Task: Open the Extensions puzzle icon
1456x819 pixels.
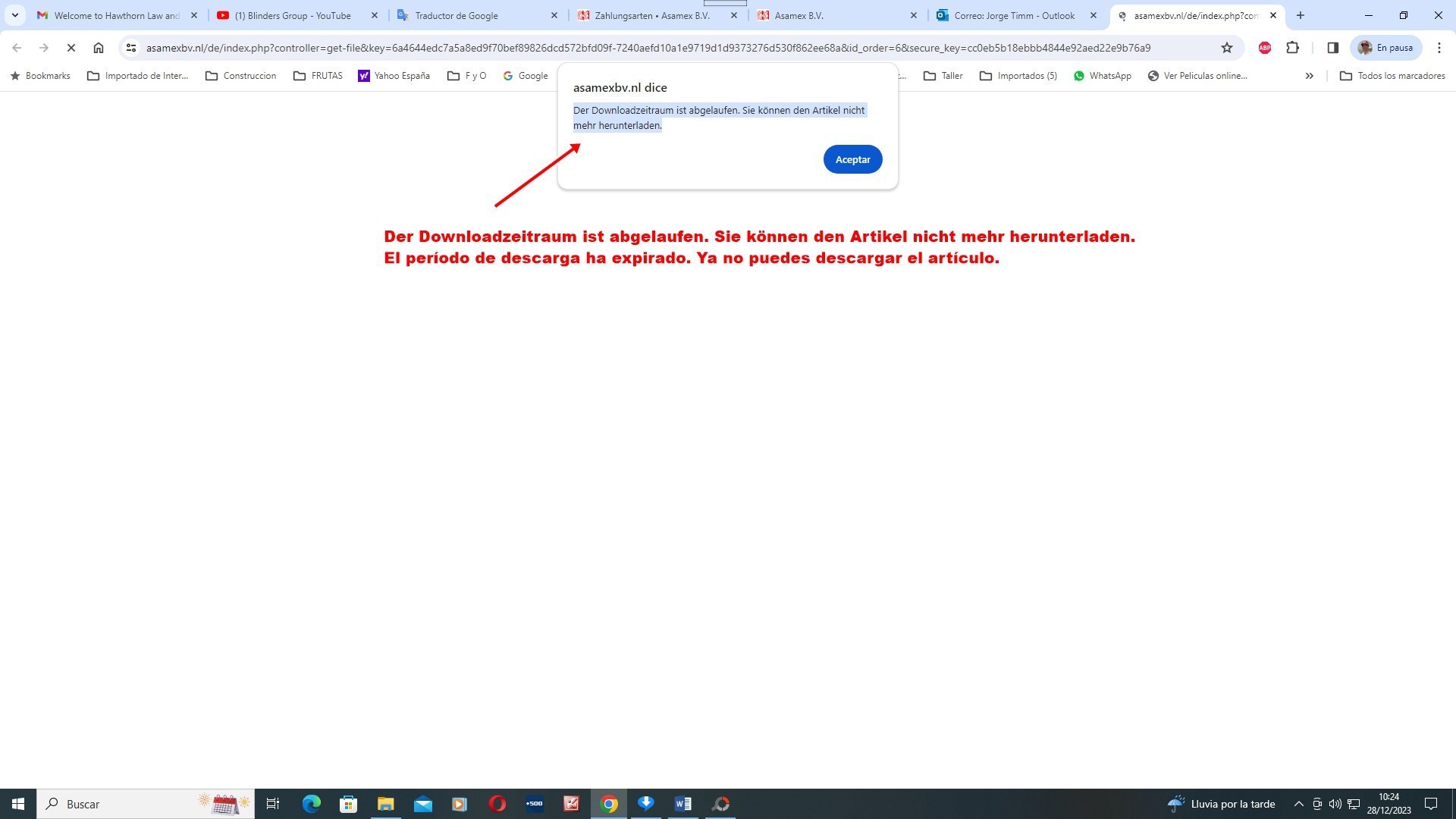Action: tap(1292, 48)
